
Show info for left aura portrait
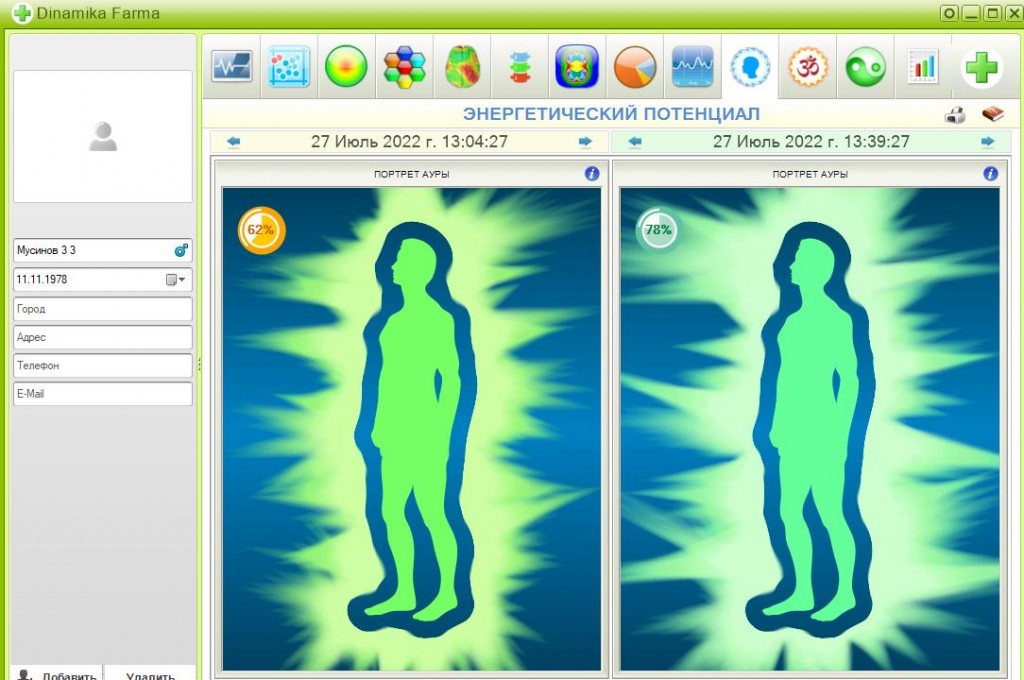pyautogui.click(x=592, y=174)
